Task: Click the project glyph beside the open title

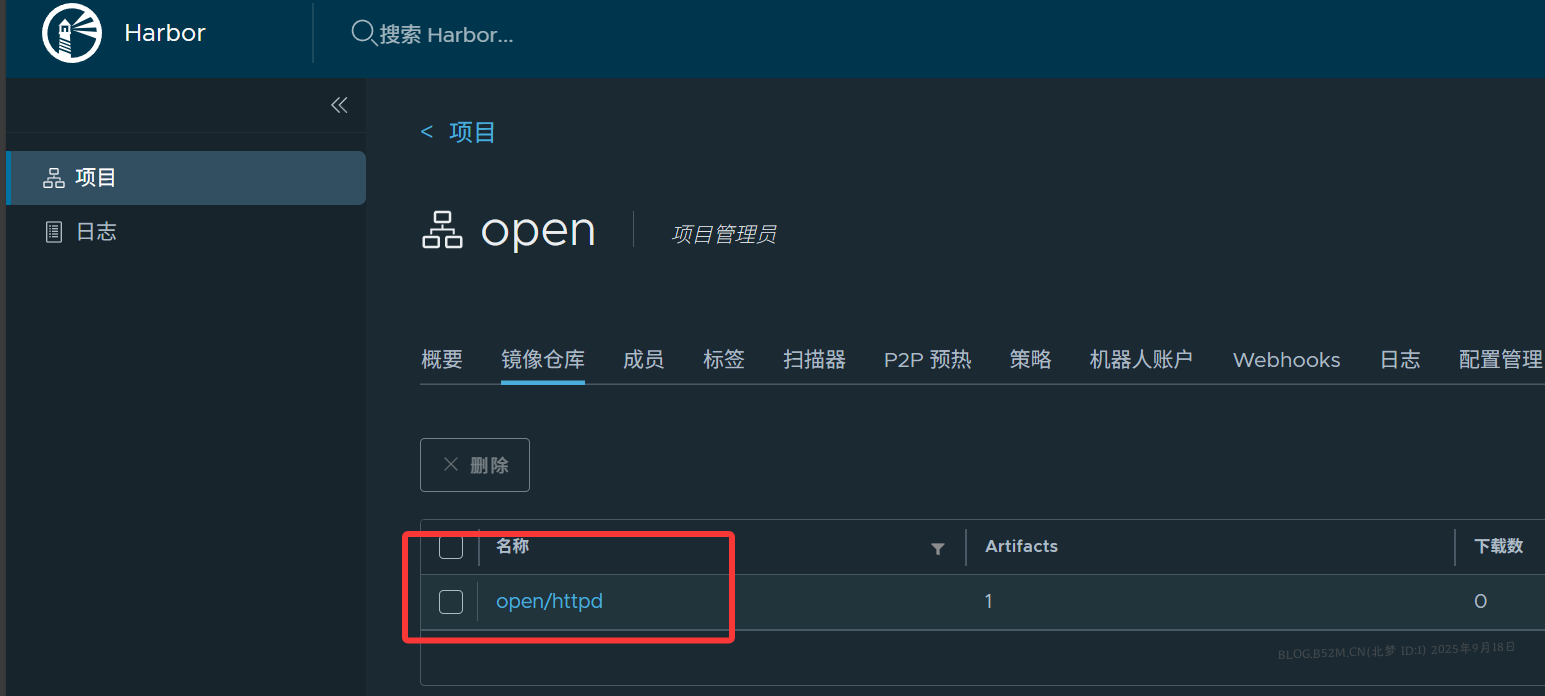Action: point(443,230)
